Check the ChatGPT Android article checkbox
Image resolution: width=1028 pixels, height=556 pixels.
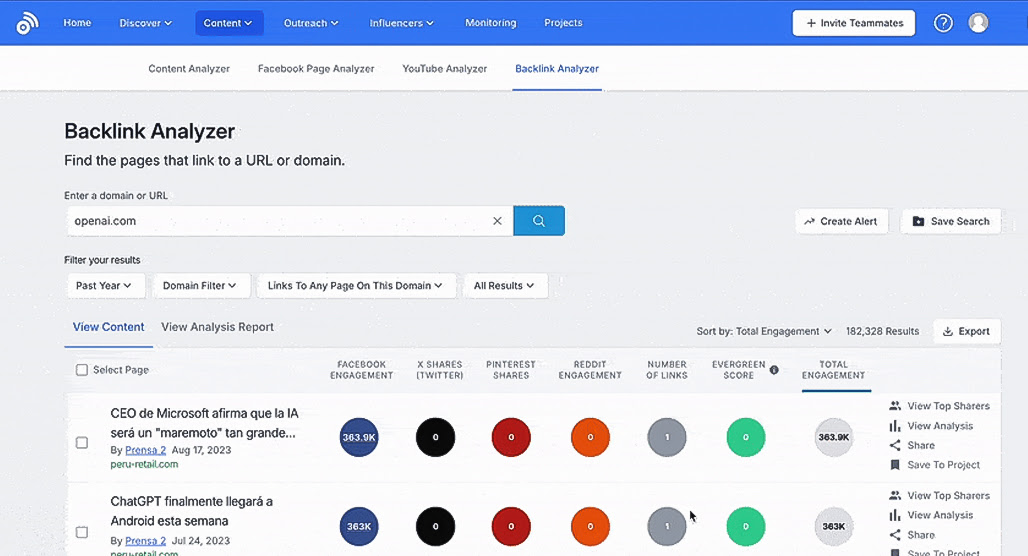coord(82,532)
